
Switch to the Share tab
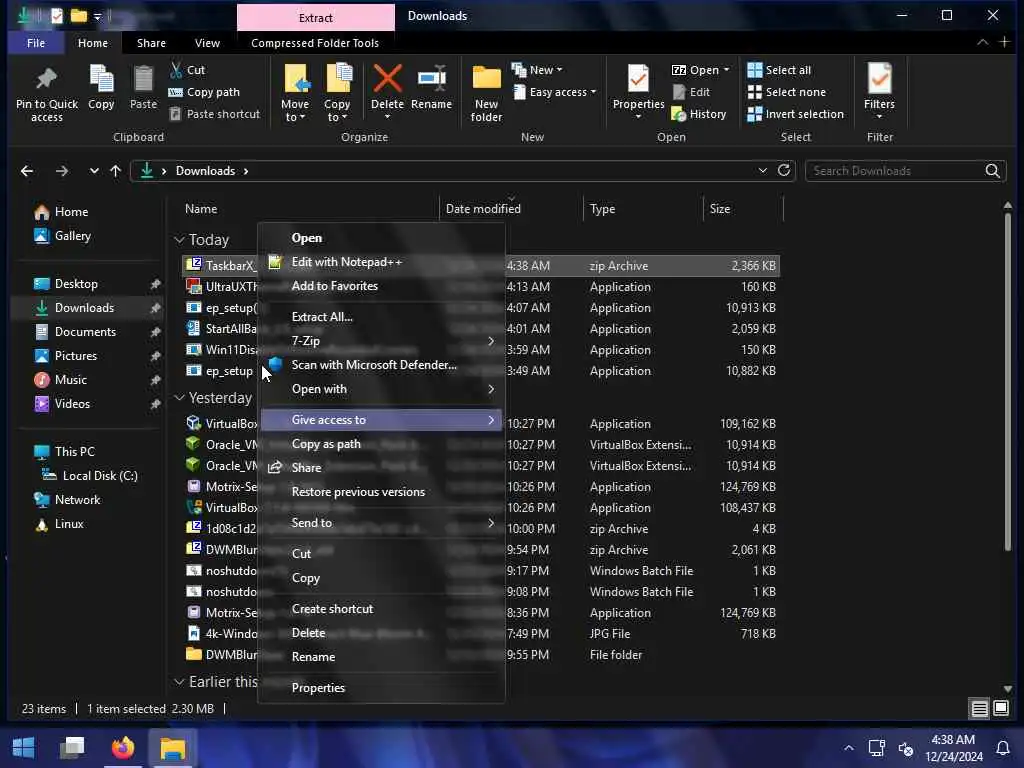click(x=152, y=43)
